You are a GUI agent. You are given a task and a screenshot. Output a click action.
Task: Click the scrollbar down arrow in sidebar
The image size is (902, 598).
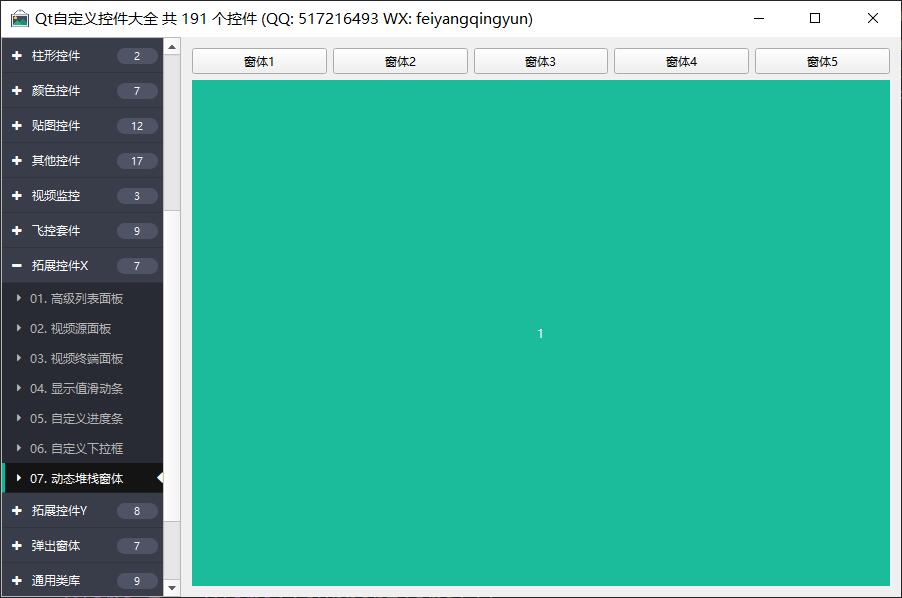172,588
